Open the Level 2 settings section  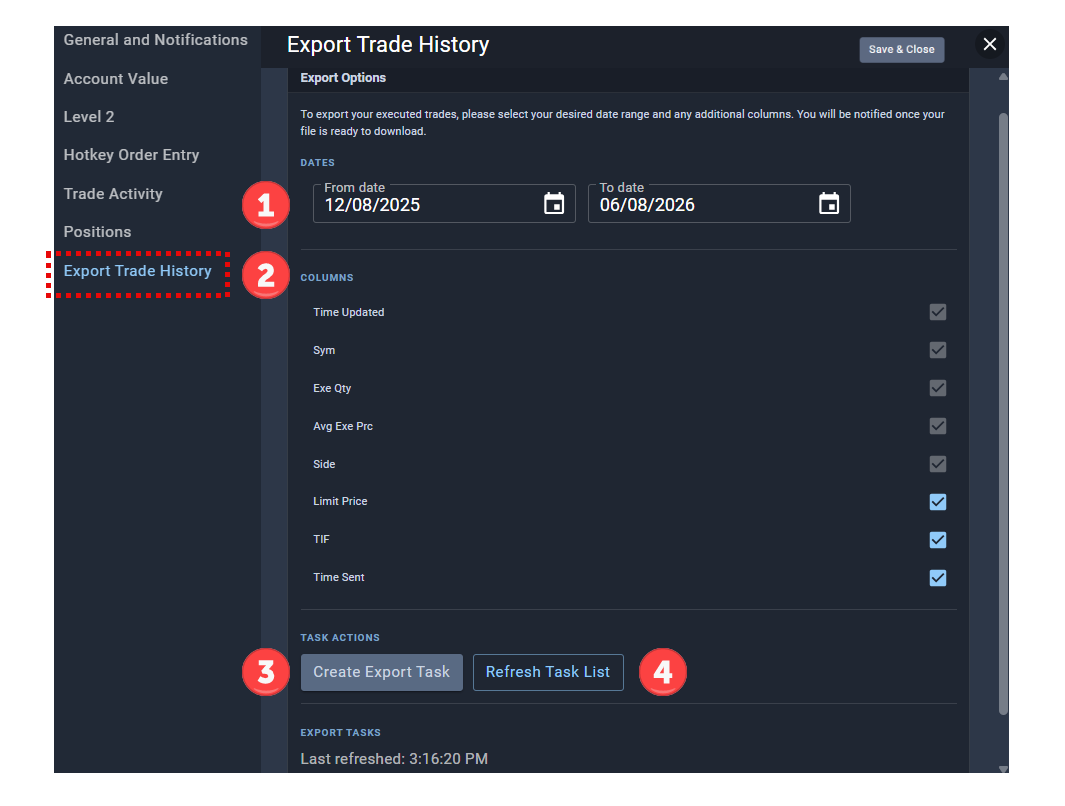click(89, 117)
